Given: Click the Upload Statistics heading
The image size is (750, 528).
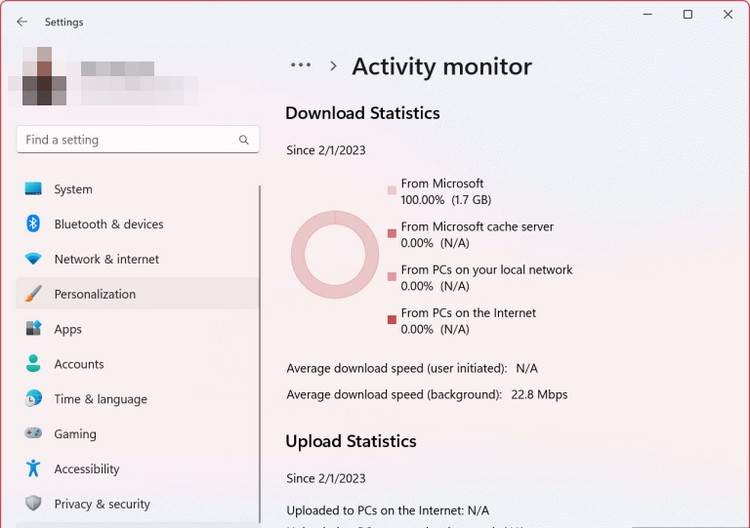Looking at the screenshot, I should point(351,441).
